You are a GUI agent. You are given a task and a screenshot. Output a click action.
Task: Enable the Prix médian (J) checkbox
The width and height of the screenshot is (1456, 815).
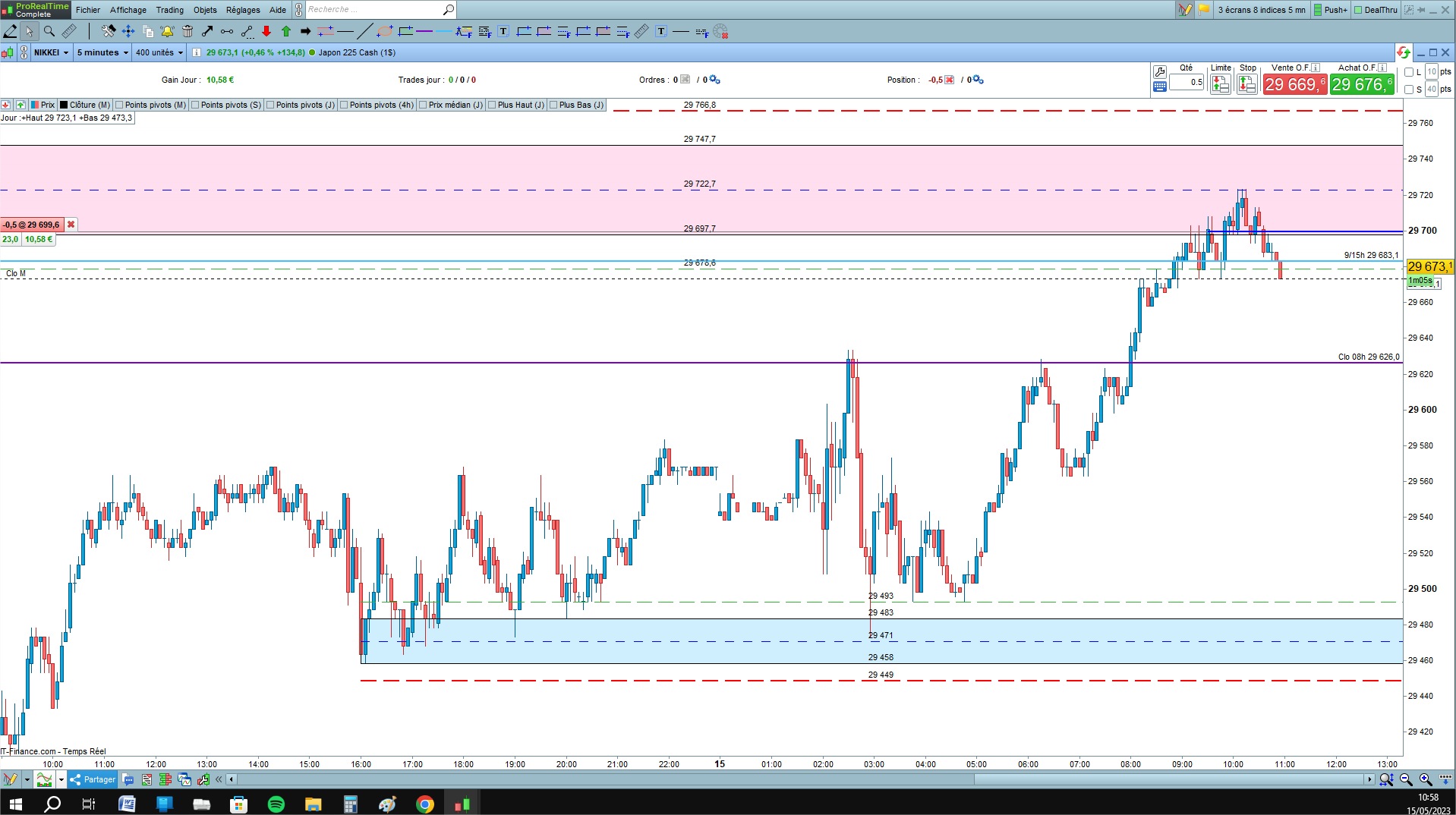tap(423, 105)
